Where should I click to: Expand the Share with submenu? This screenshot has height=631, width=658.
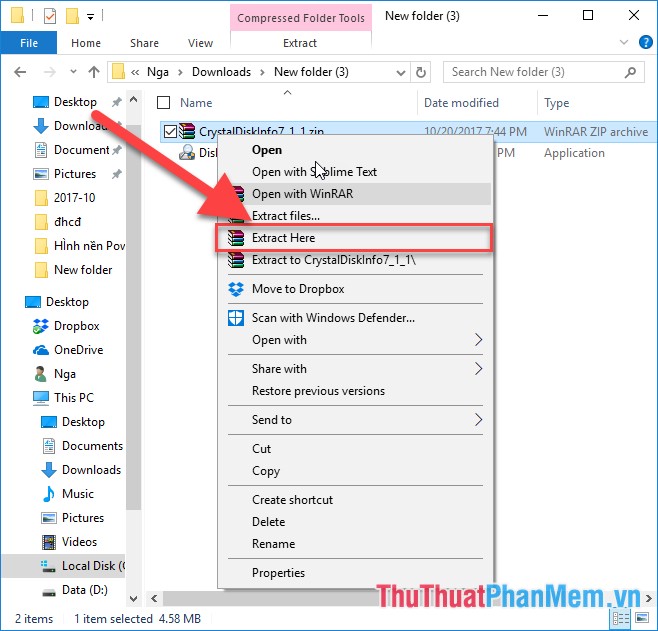point(478,369)
